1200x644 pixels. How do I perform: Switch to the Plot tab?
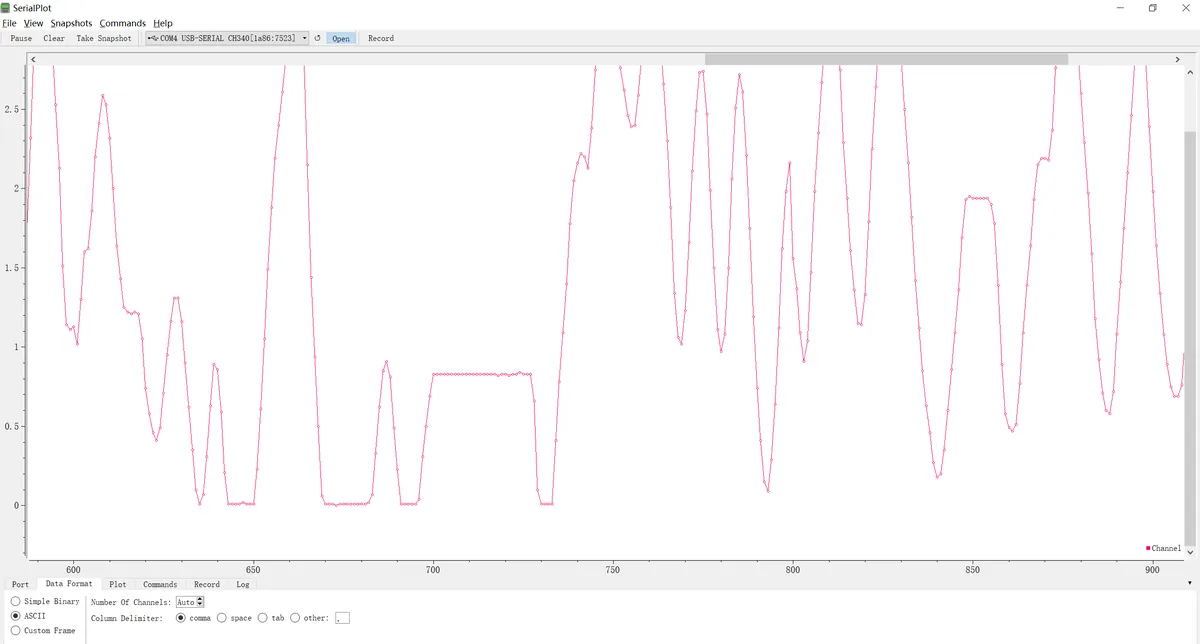click(118, 584)
